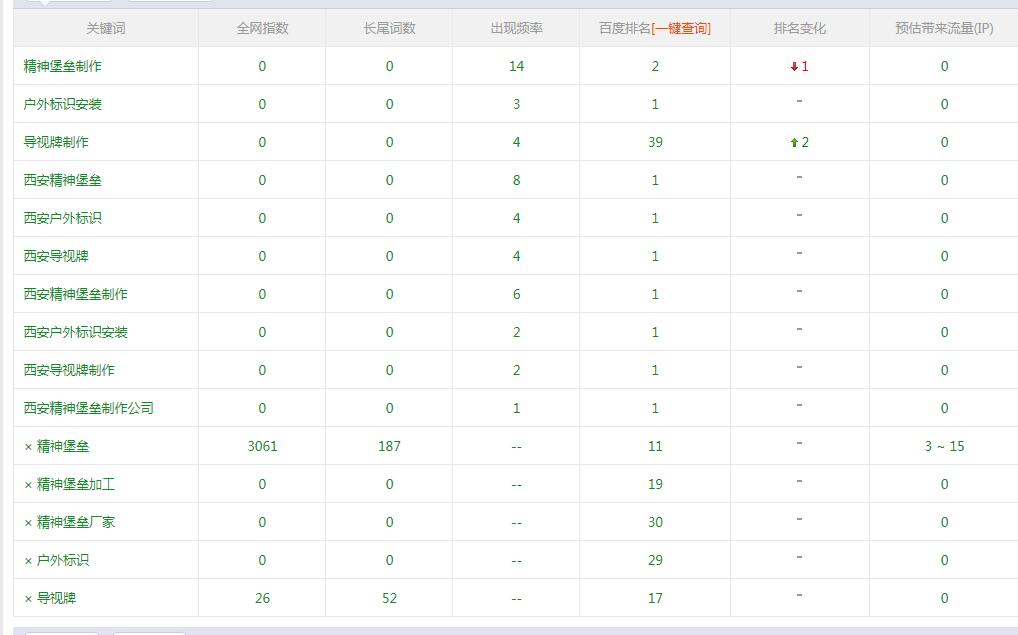Image resolution: width=1018 pixels, height=635 pixels.
Task: Open the 西安导视牌制作 keyword link
Action: pyautogui.click(x=69, y=371)
